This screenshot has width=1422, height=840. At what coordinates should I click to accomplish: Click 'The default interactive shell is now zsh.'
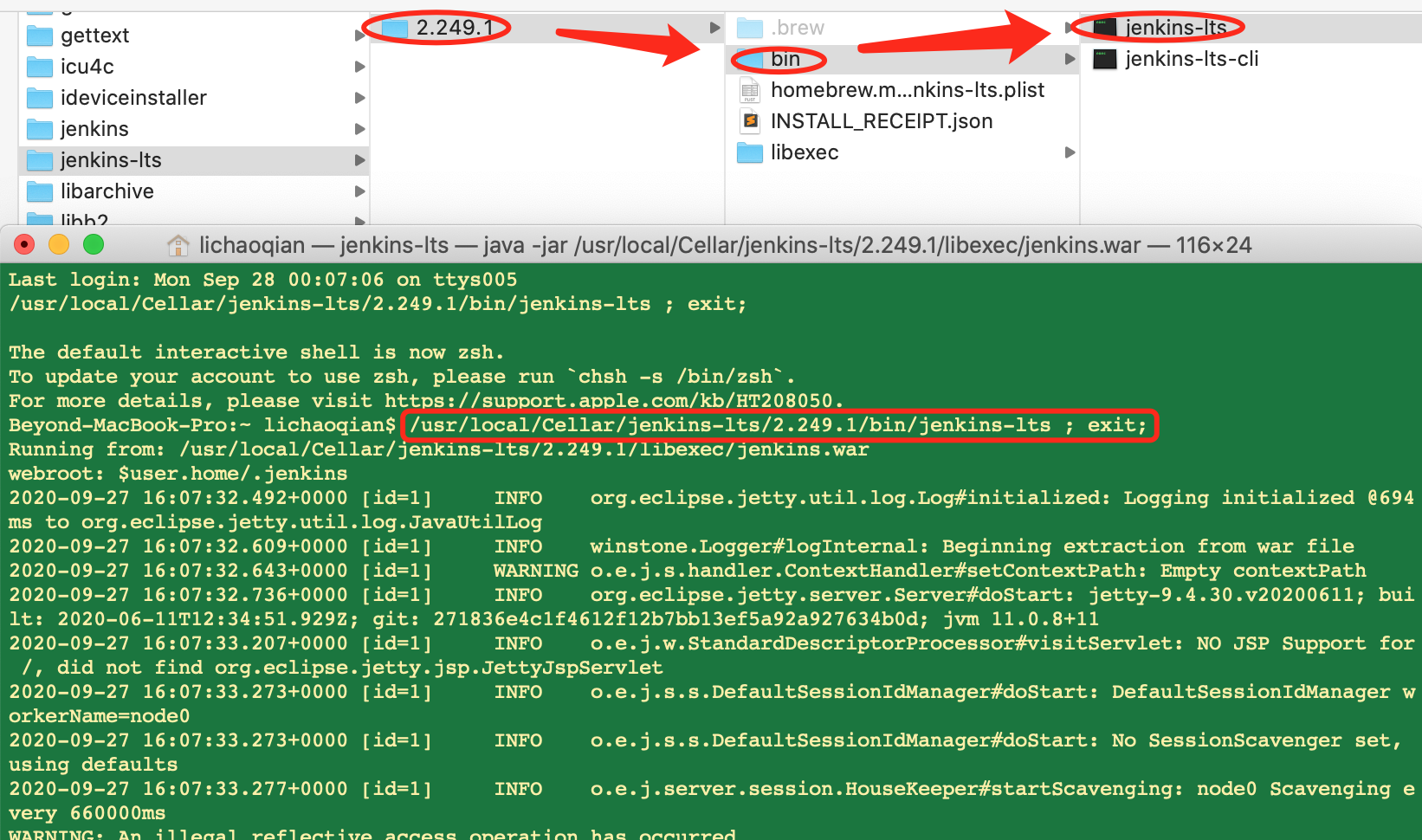tap(257, 352)
